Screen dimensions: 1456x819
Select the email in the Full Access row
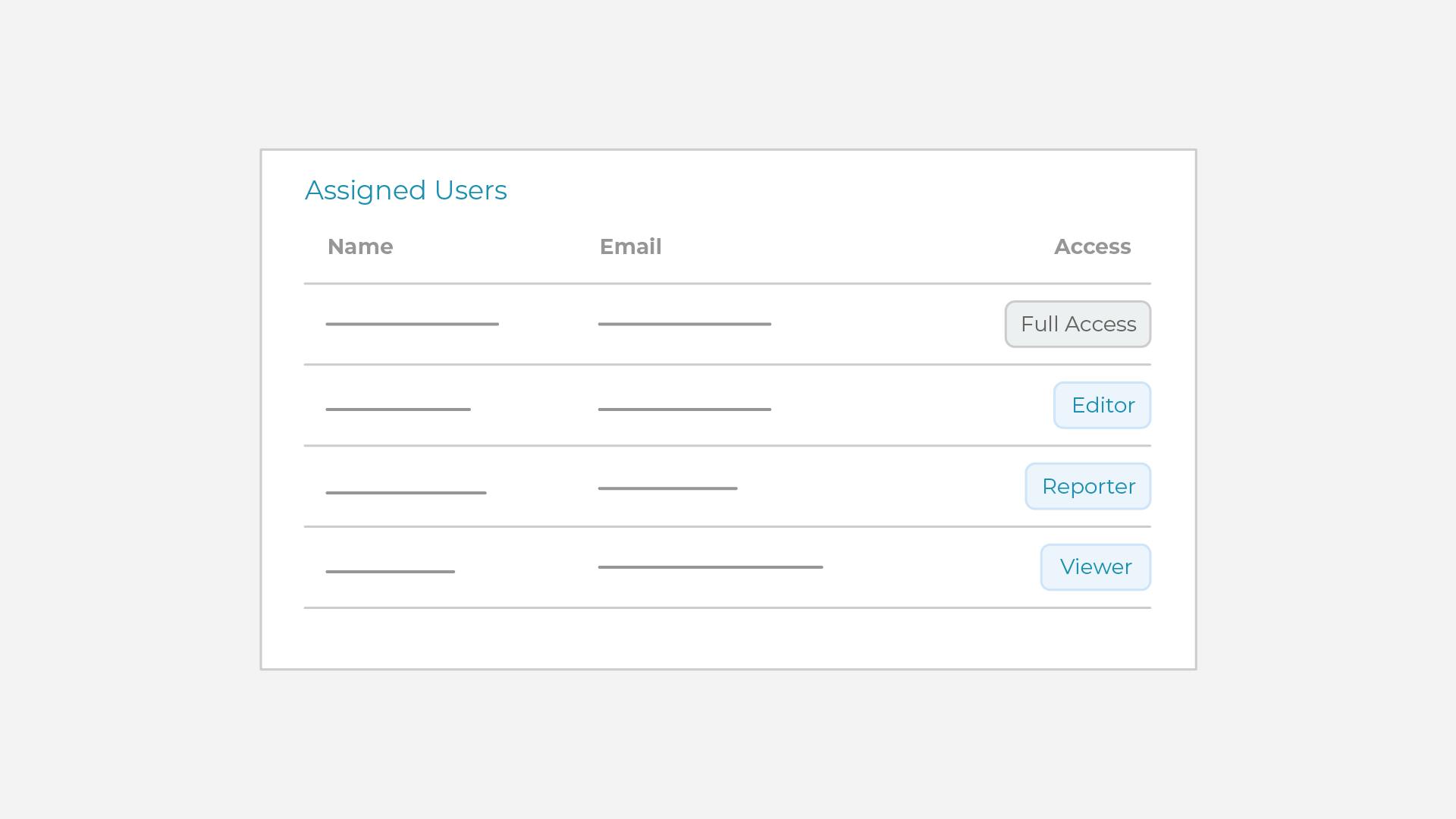684,324
